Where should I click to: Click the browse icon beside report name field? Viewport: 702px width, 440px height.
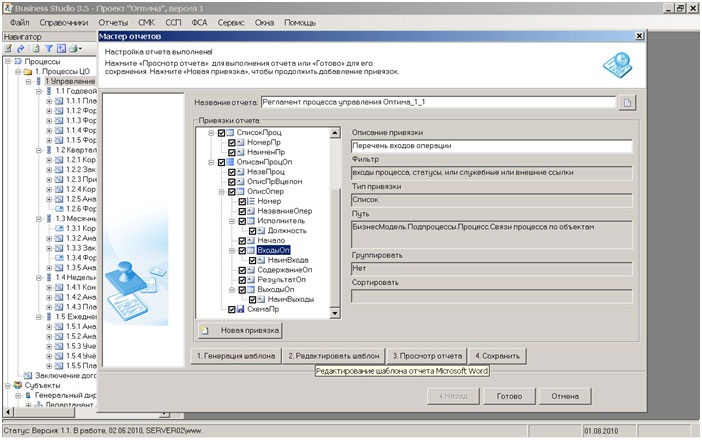point(627,102)
